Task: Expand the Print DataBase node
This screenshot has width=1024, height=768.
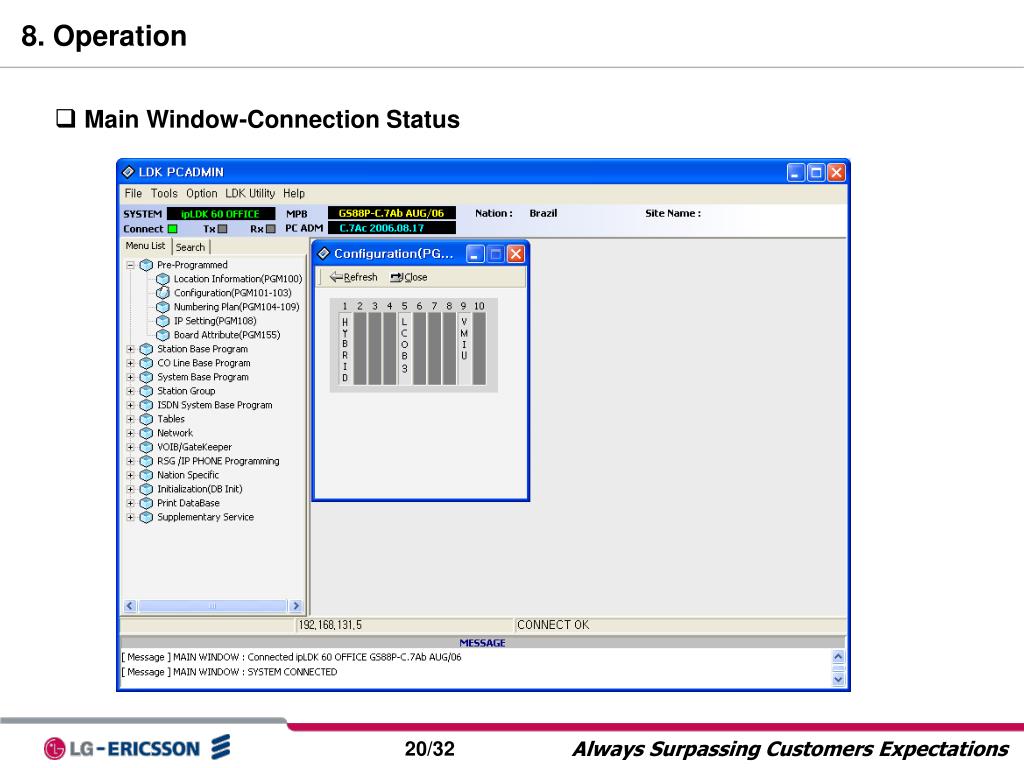Action: coord(130,504)
